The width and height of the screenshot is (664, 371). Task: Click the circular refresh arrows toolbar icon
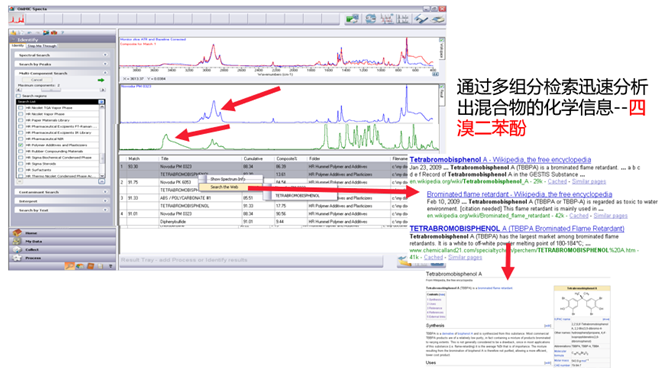pyautogui.click(x=371, y=19)
